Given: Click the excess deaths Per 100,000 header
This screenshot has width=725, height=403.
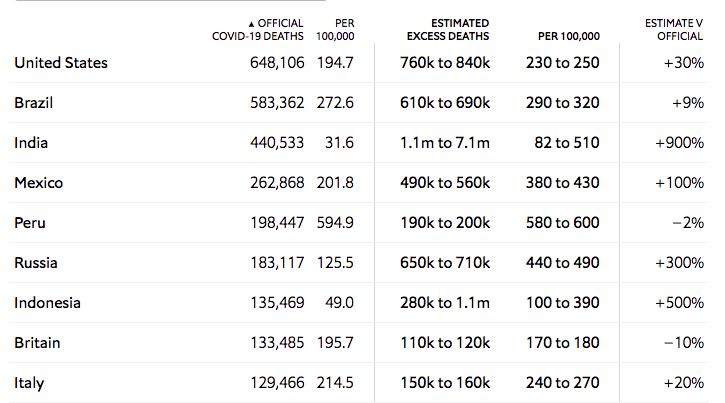Looking at the screenshot, I should click(569, 36).
